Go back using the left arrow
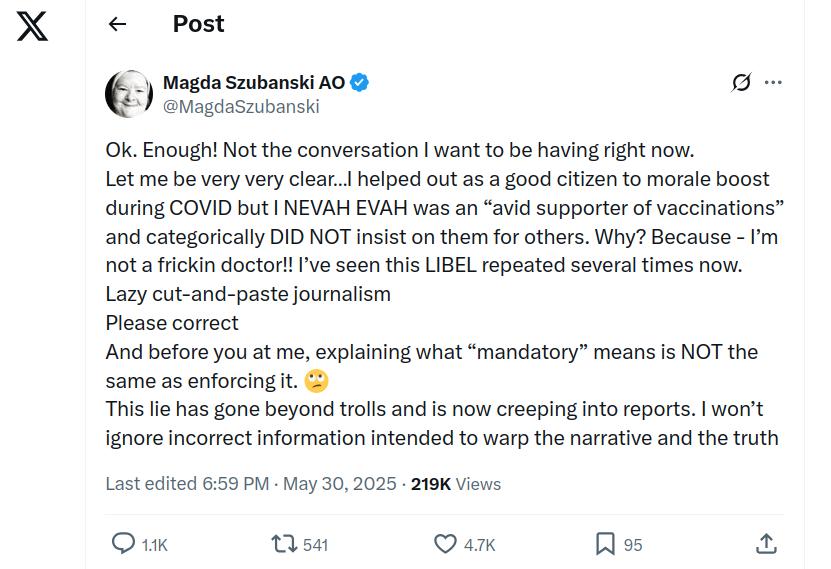 pos(117,25)
